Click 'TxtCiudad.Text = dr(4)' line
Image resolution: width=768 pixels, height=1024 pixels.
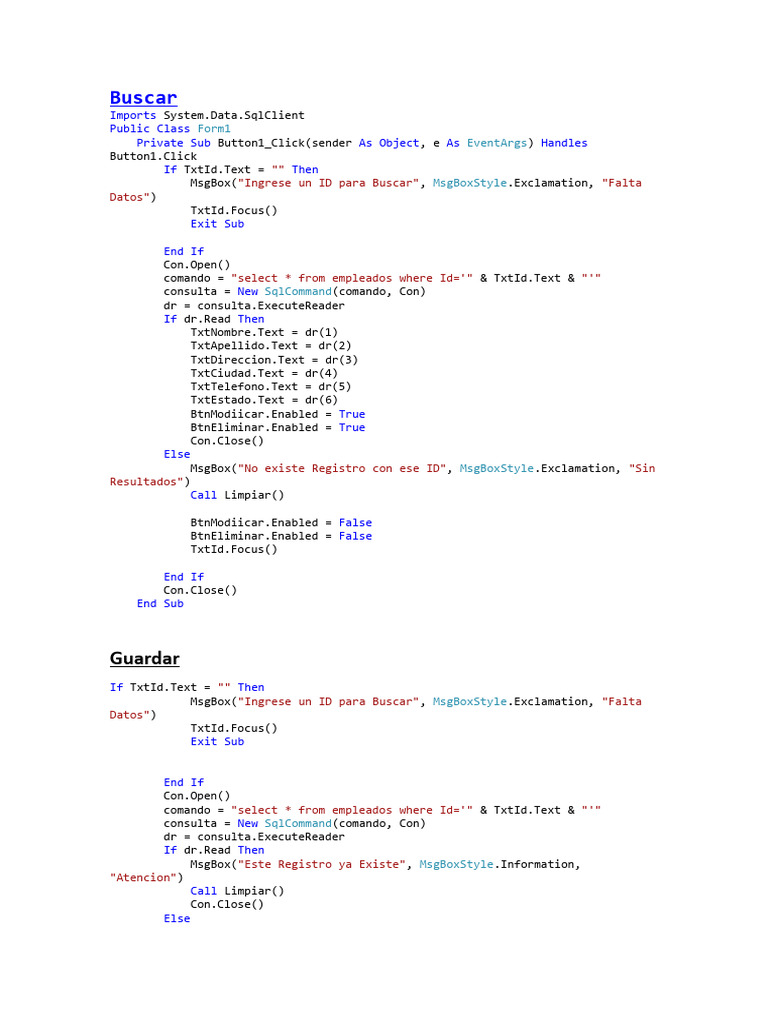click(x=264, y=374)
